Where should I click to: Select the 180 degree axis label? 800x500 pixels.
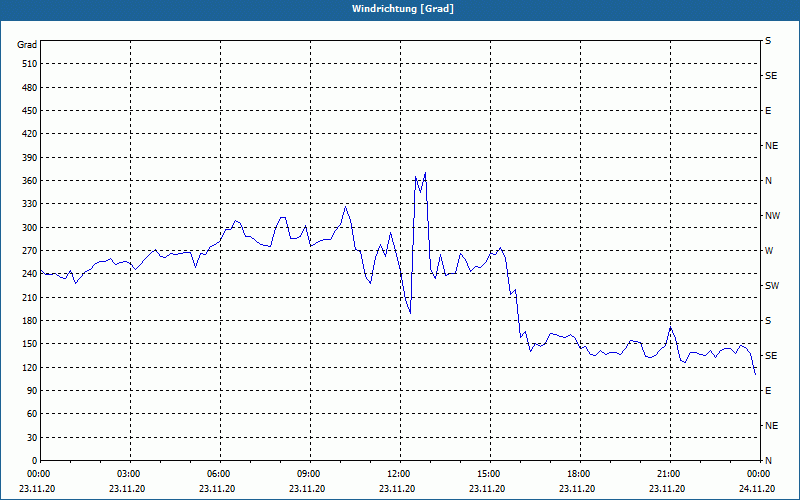pyautogui.click(x=30, y=321)
